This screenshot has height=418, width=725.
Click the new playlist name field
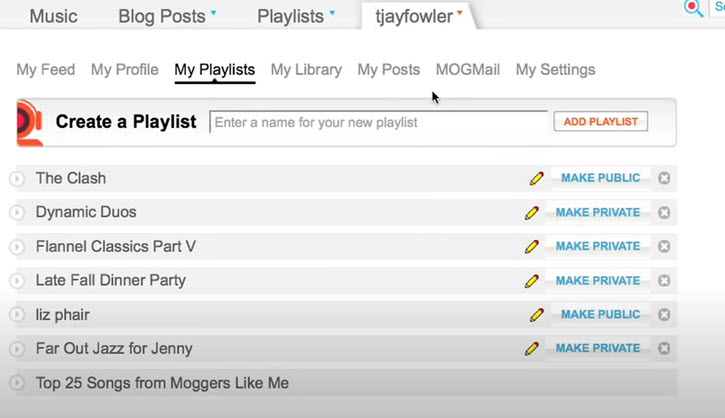(378, 122)
